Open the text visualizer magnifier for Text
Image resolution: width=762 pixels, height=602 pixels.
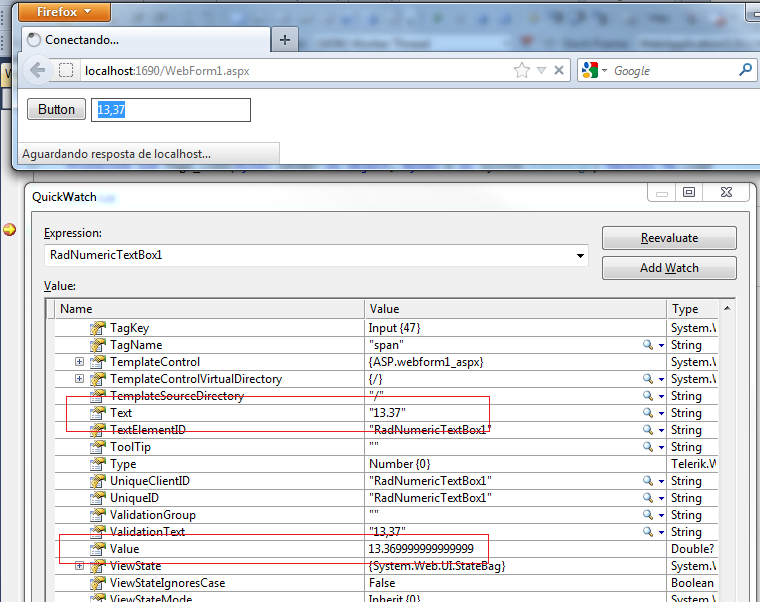(x=648, y=413)
